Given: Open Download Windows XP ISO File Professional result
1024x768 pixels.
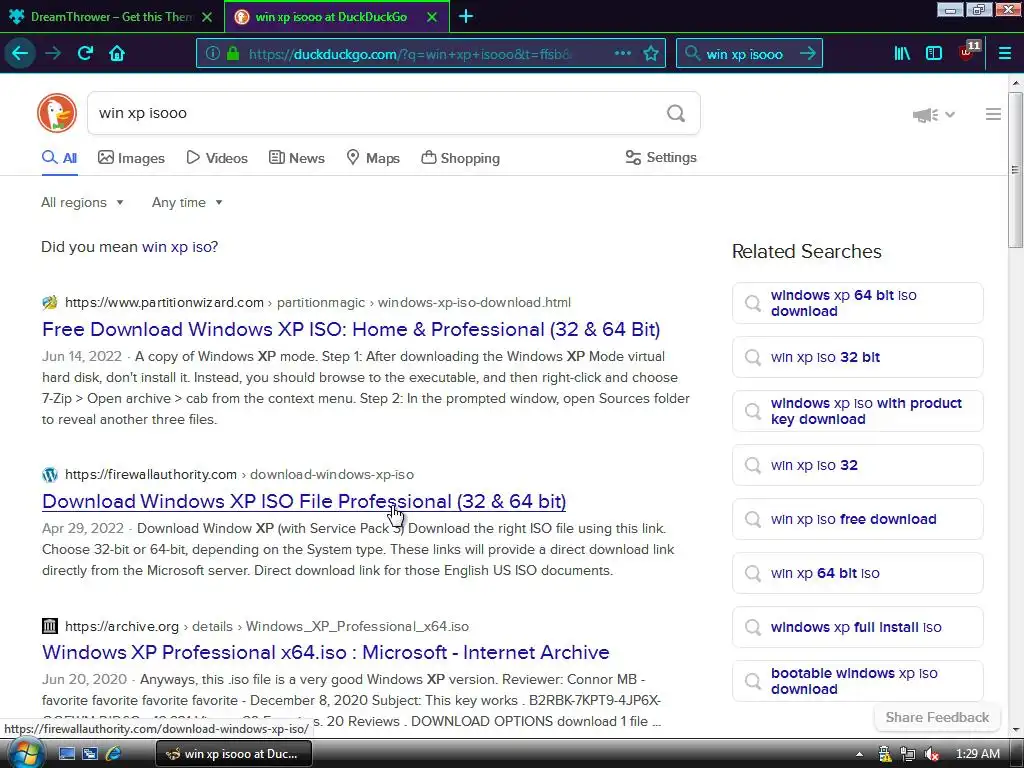Looking at the screenshot, I should coord(304,501).
